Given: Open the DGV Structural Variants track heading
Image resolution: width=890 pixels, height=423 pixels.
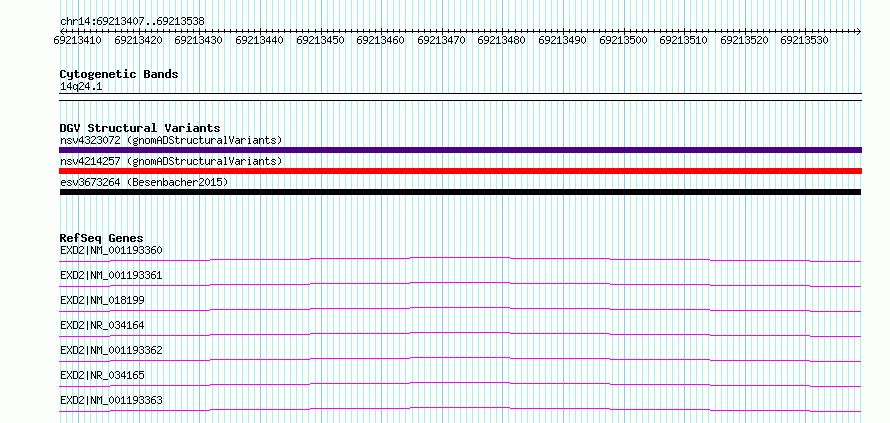Looking at the screenshot, I should 140,128.
